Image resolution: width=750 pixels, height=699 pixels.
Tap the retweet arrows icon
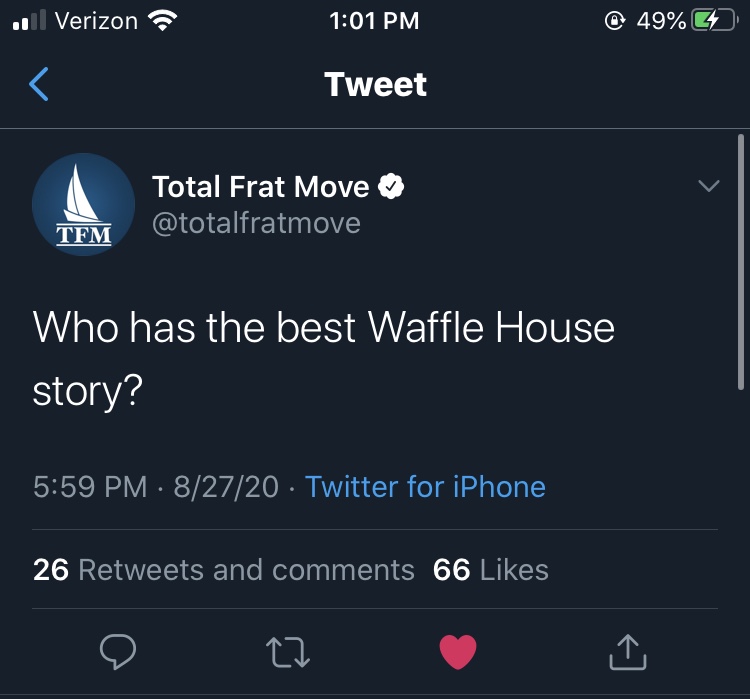[288, 652]
